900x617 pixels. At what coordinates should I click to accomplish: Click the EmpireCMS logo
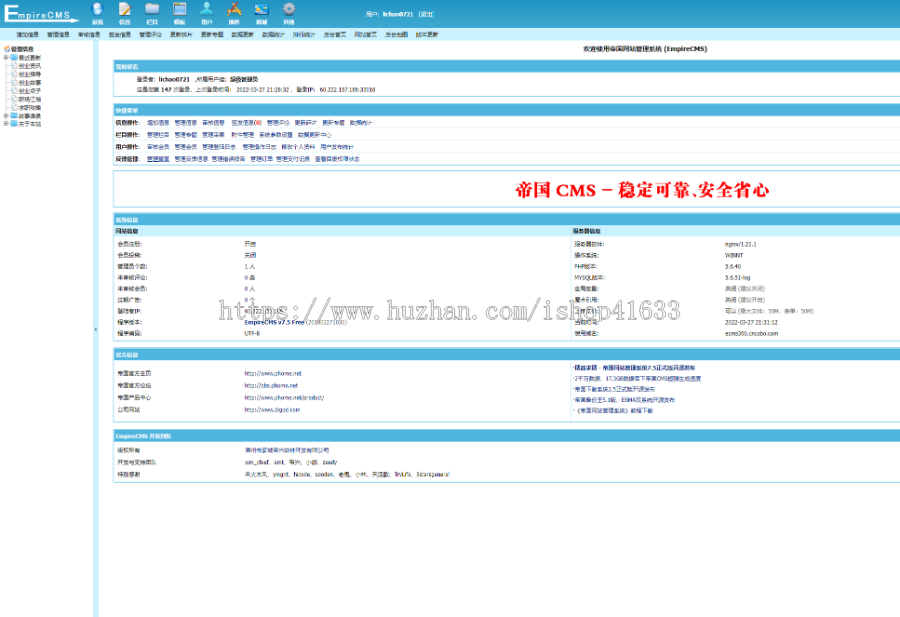[40, 14]
